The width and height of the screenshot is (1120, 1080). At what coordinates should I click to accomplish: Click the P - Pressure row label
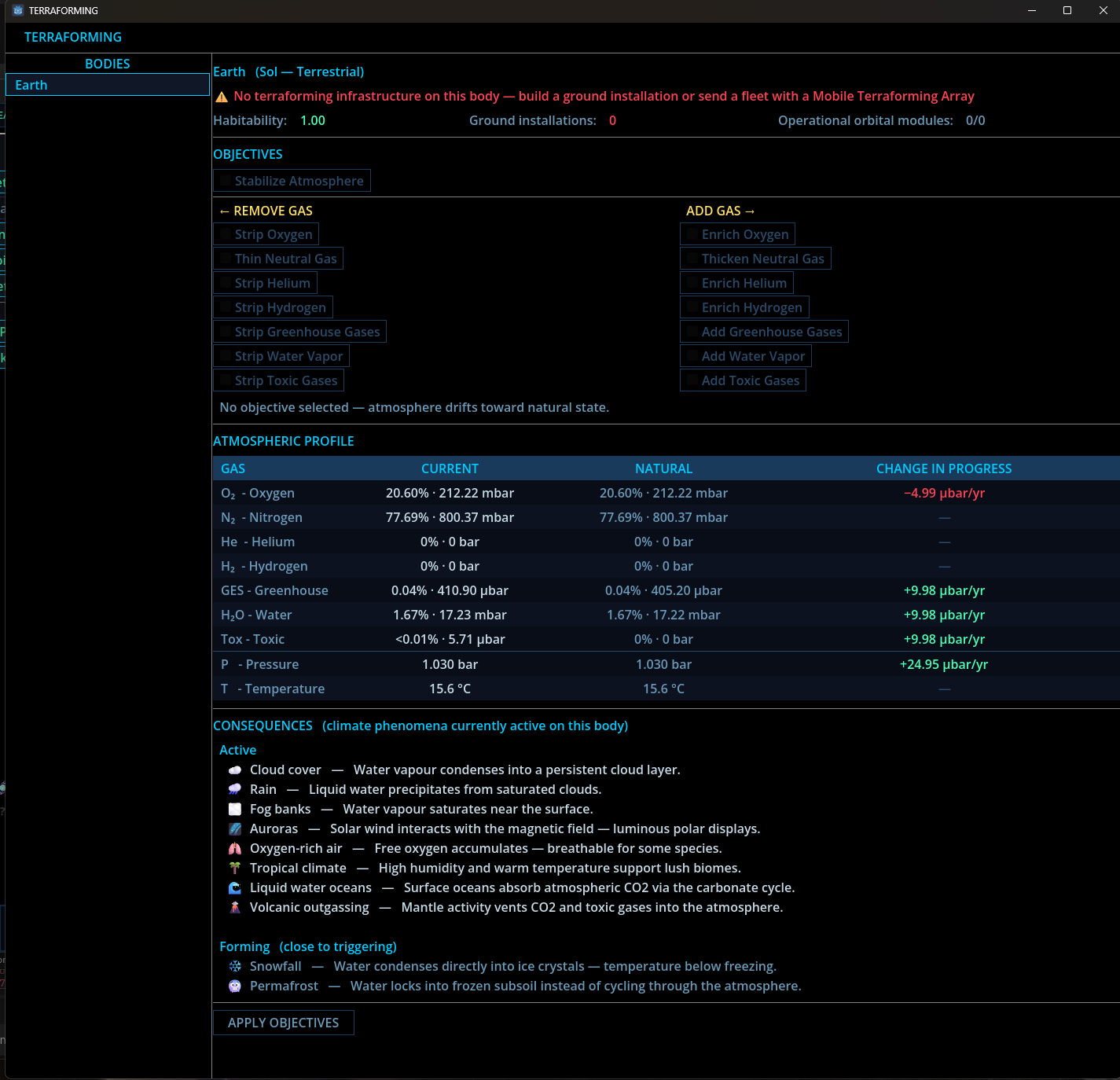coord(260,665)
